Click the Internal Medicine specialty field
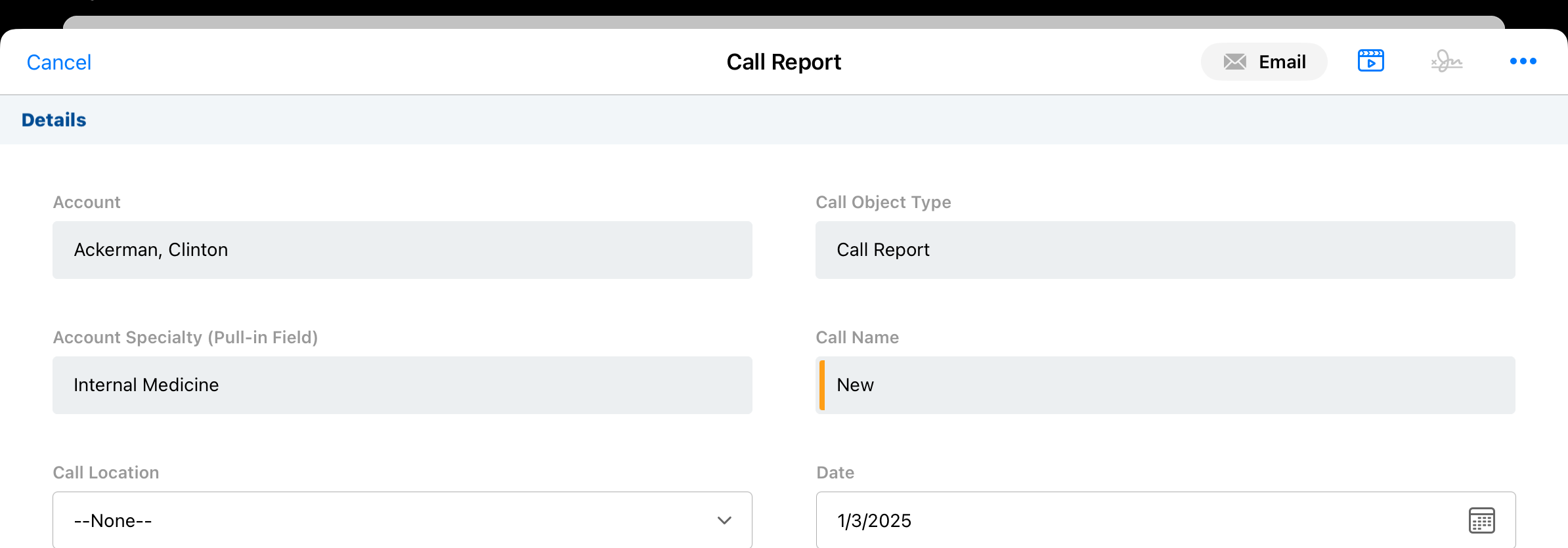This screenshot has width=1568, height=548. [x=402, y=385]
